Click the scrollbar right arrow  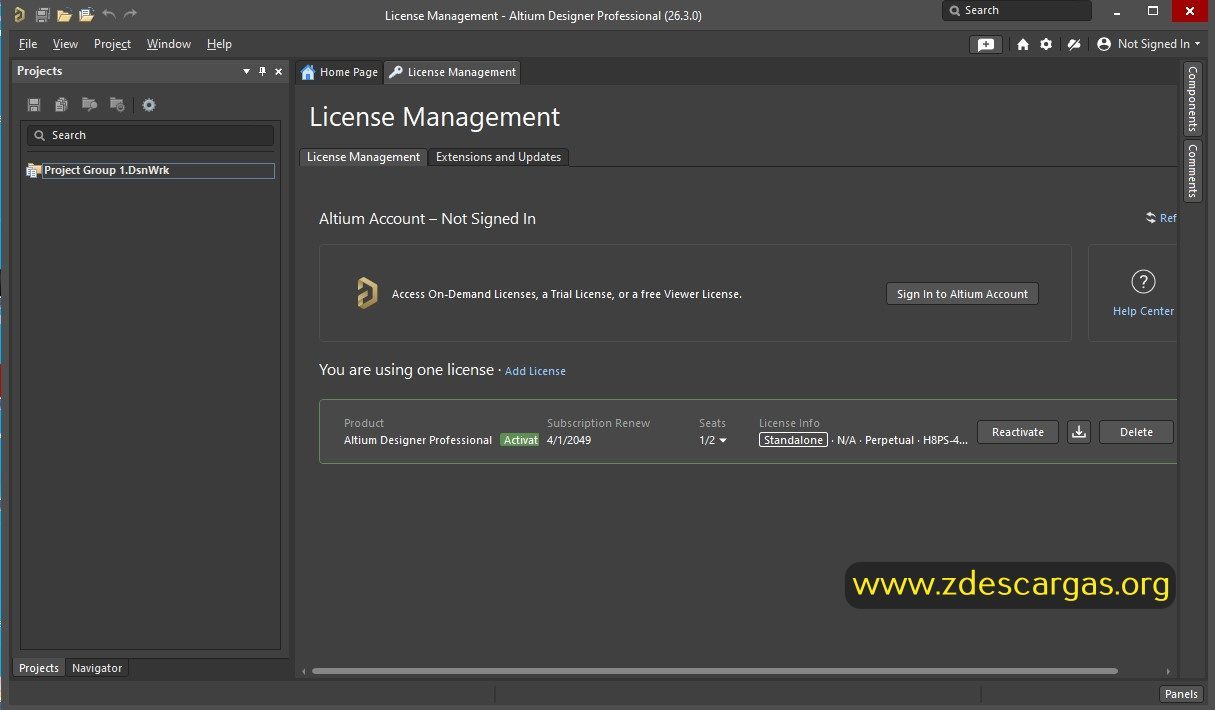1167,671
